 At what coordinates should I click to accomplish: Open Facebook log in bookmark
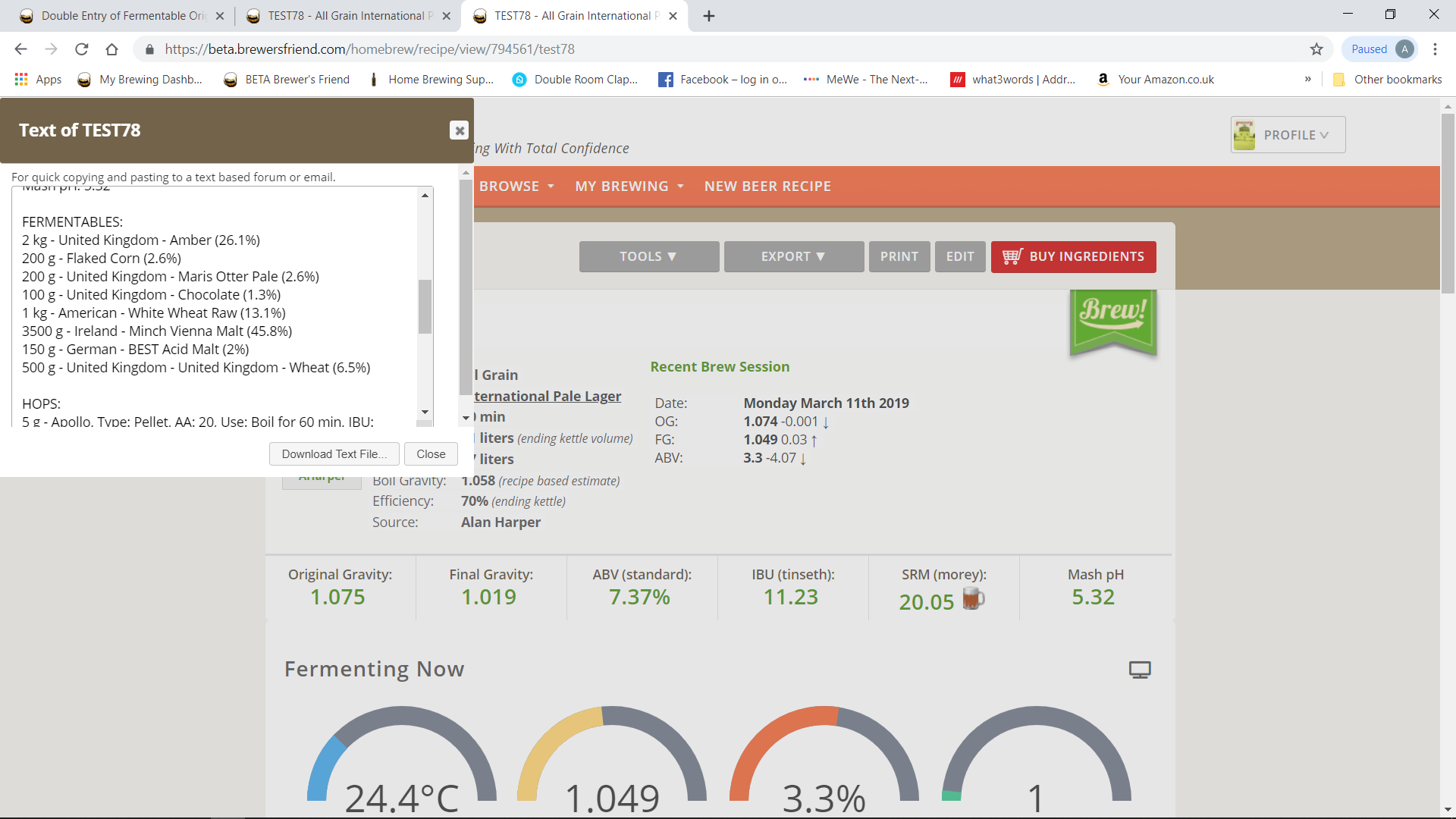(723, 80)
